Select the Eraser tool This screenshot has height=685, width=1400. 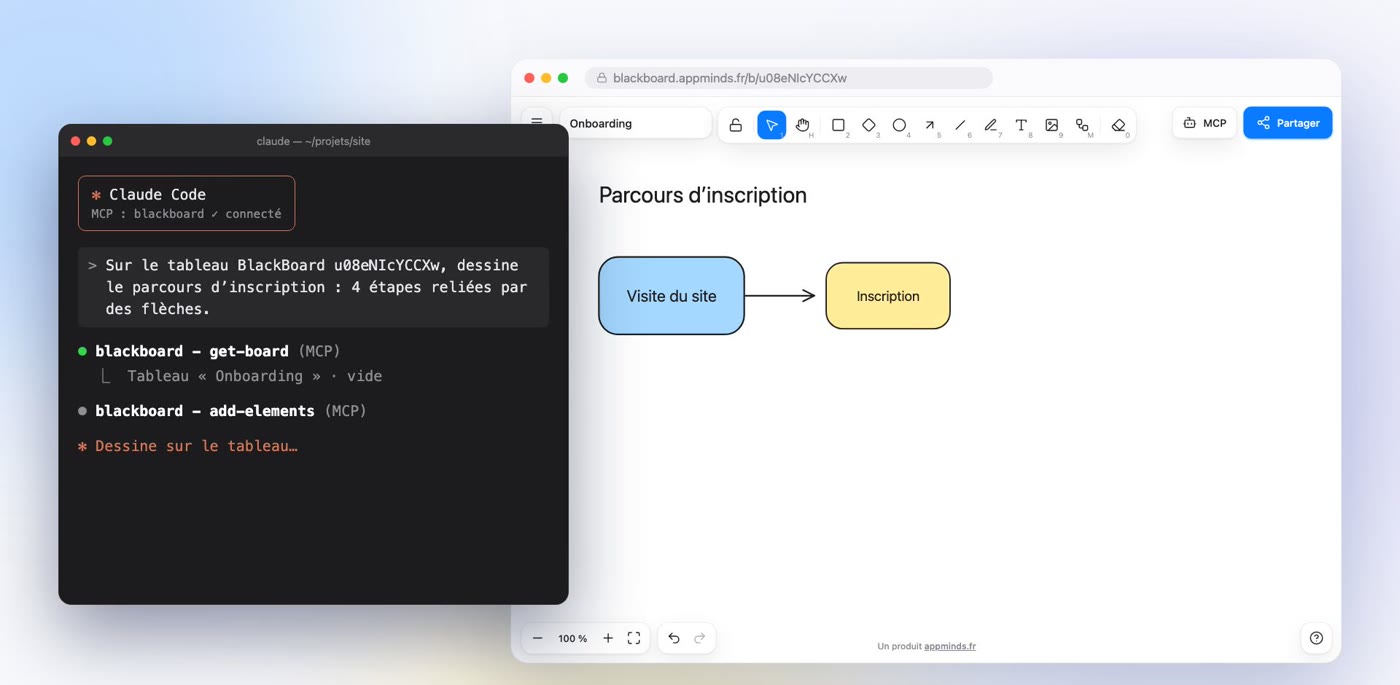[1118, 125]
